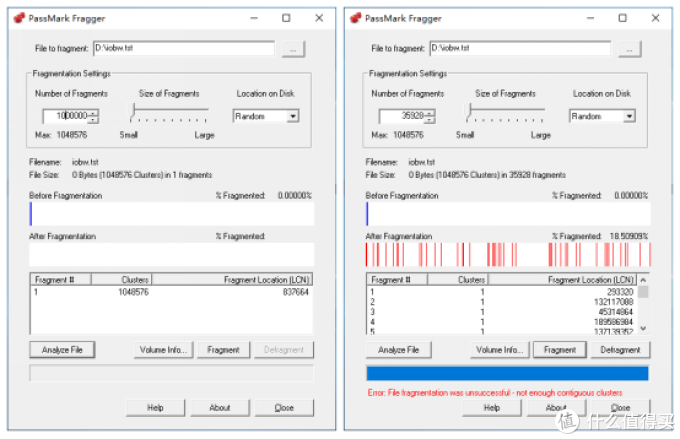Select the first fragment row with LCN 293320
This screenshot has height=439, width=680.
click(500, 291)
